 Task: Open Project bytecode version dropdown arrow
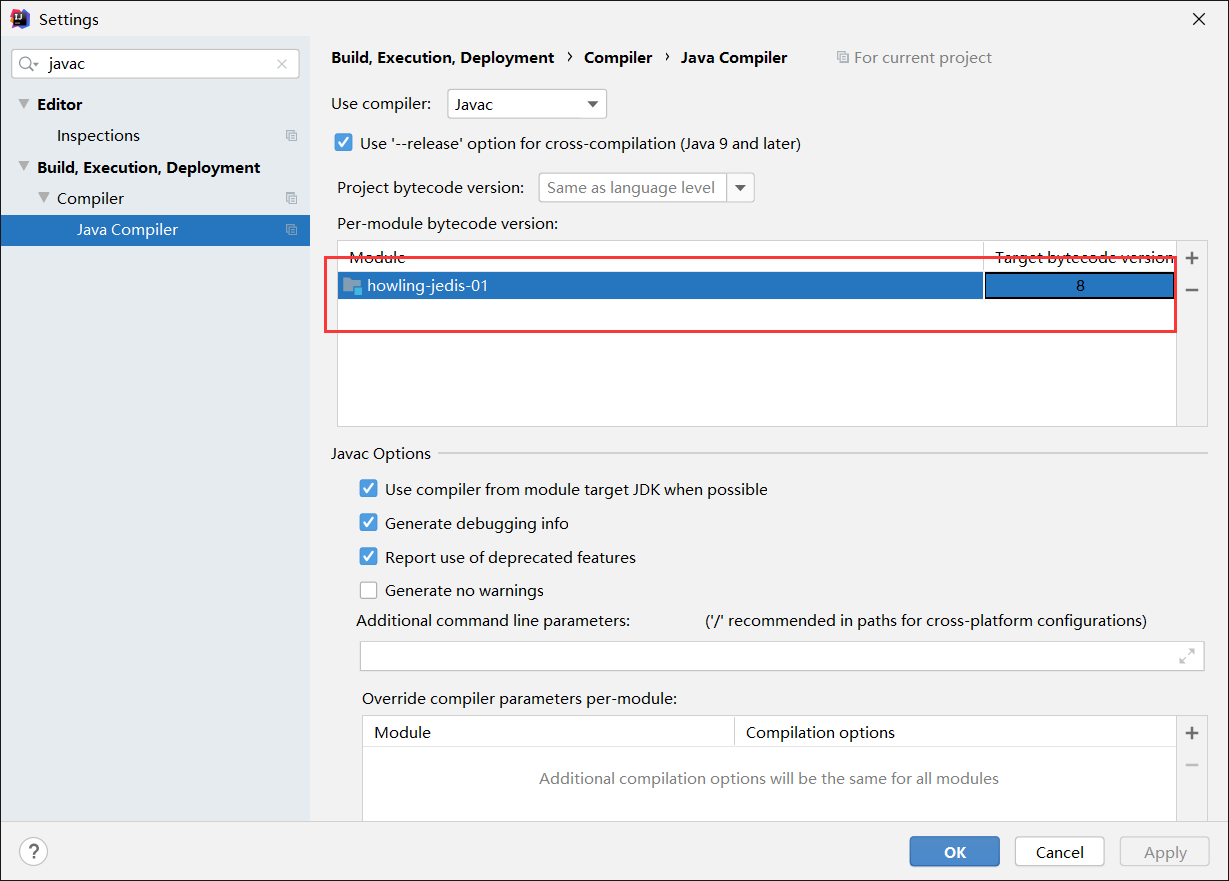coord(741,187)
